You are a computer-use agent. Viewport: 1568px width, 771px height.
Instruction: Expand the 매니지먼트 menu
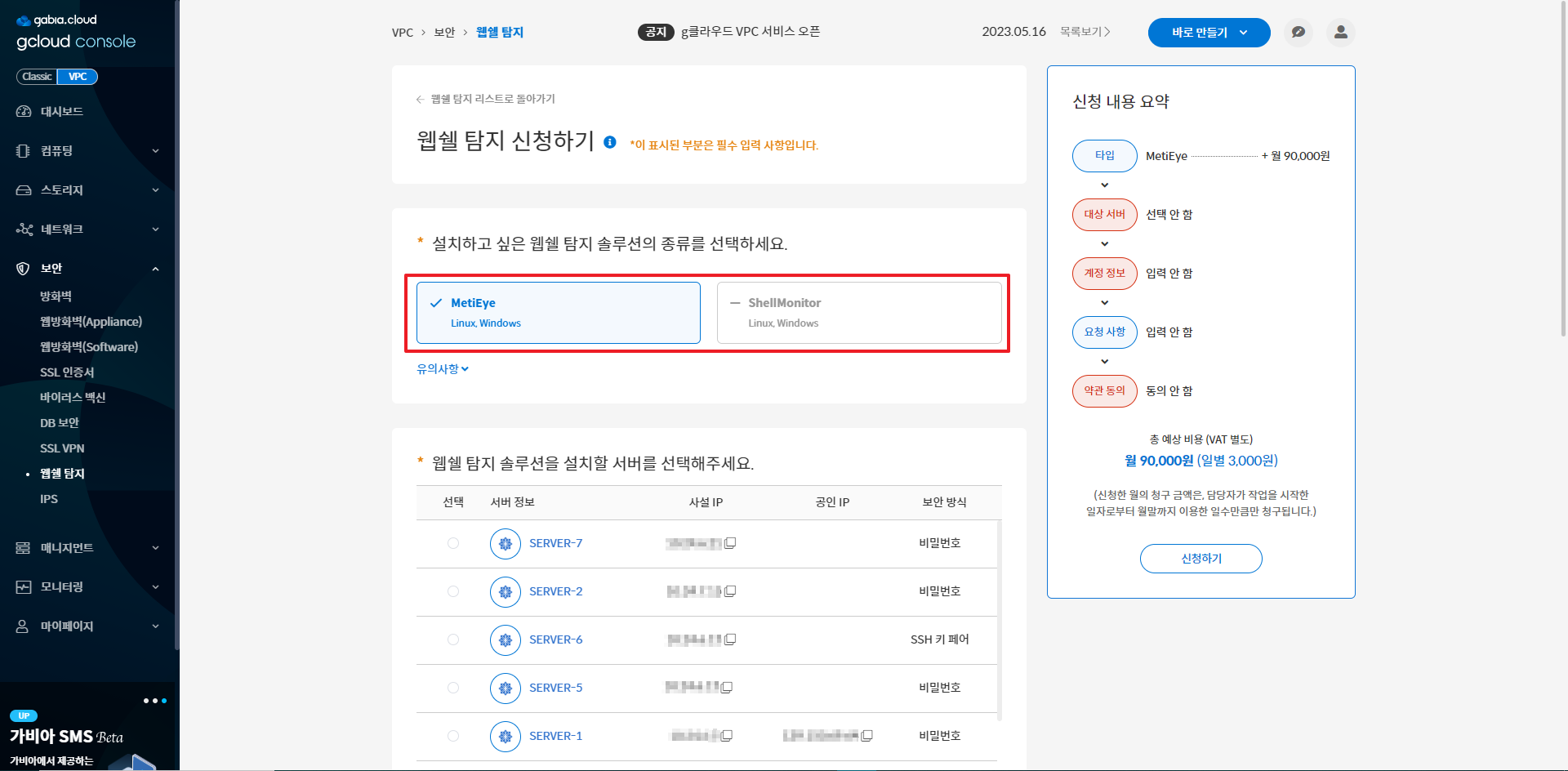tap(88, 547)
